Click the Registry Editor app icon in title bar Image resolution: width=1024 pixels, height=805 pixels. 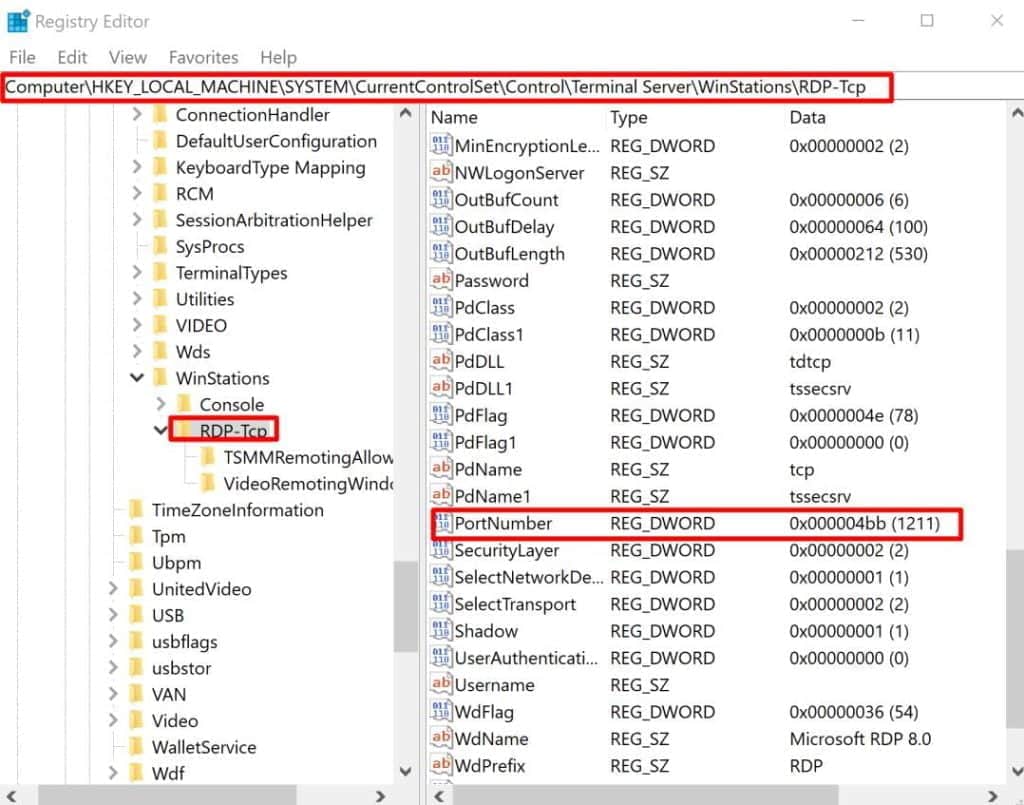tap(18, 20)
